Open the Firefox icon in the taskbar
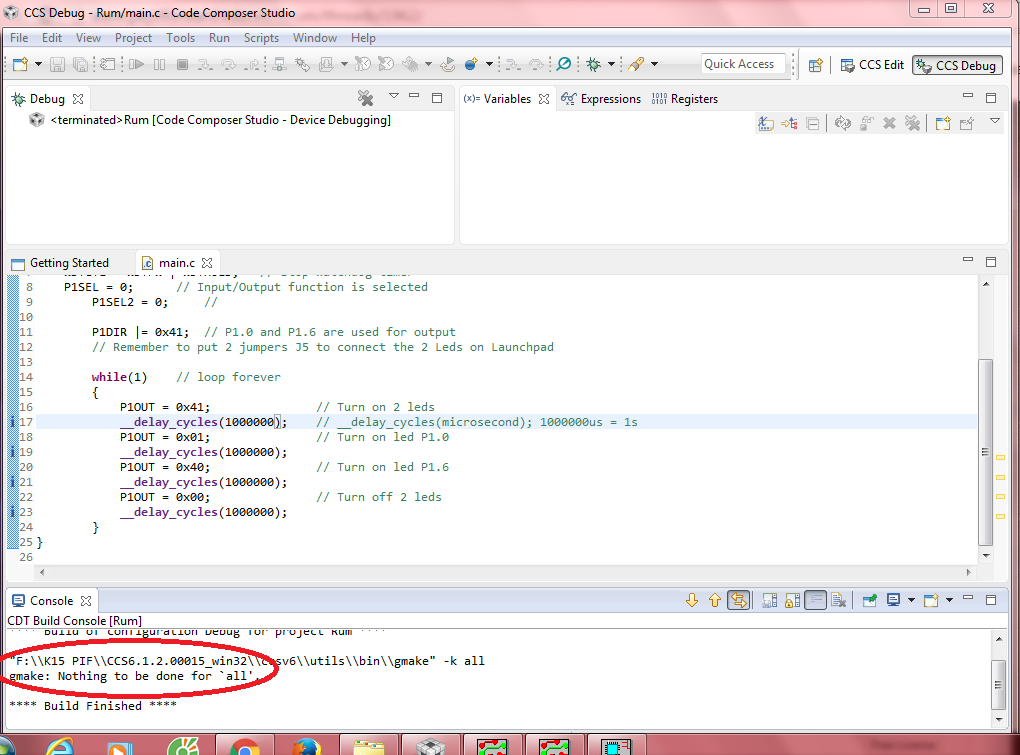Image resolution: width=1020 pixels, height=755 pixels. pos(305,747)
